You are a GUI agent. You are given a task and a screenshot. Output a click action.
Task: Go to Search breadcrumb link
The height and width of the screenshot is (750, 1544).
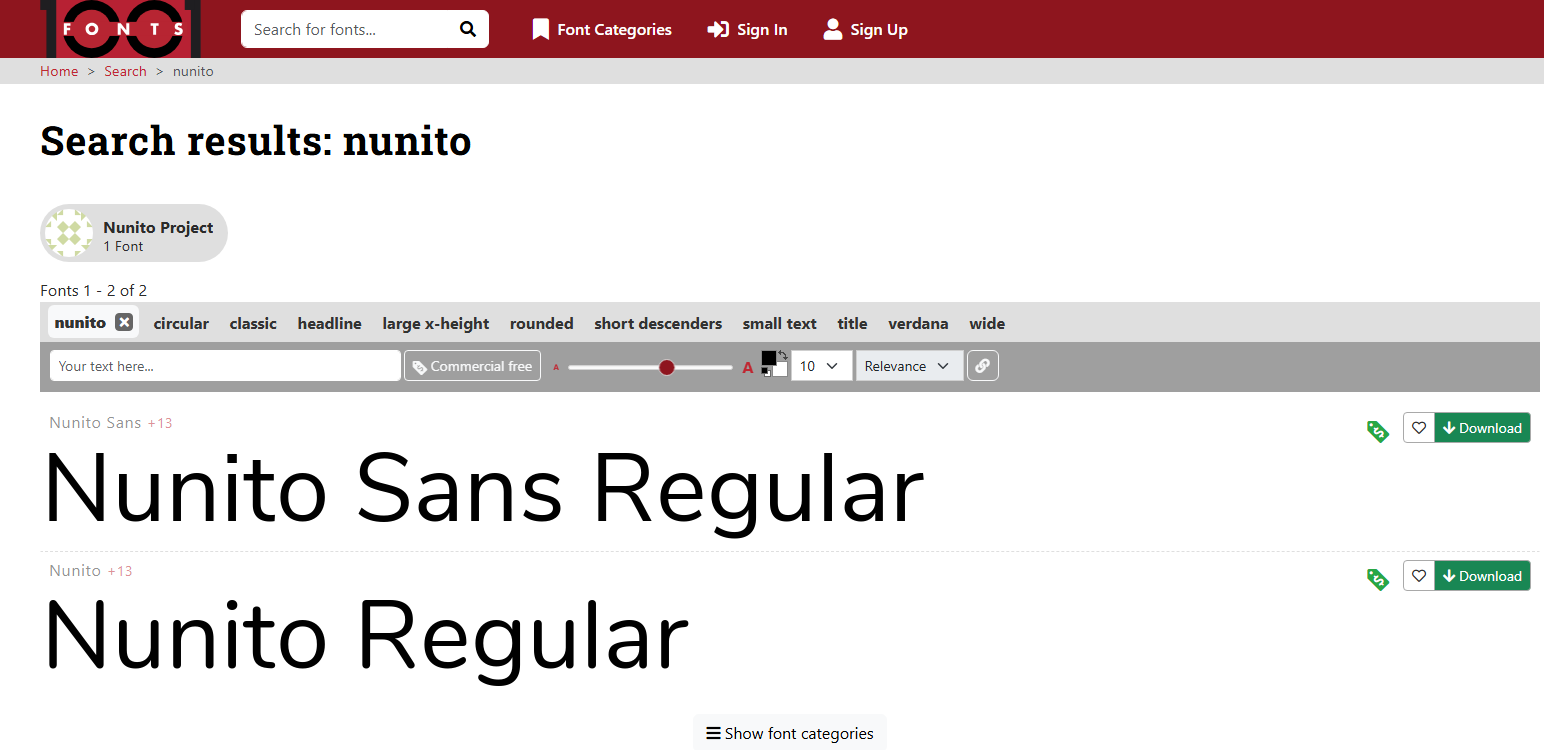[x=125, y=71]
